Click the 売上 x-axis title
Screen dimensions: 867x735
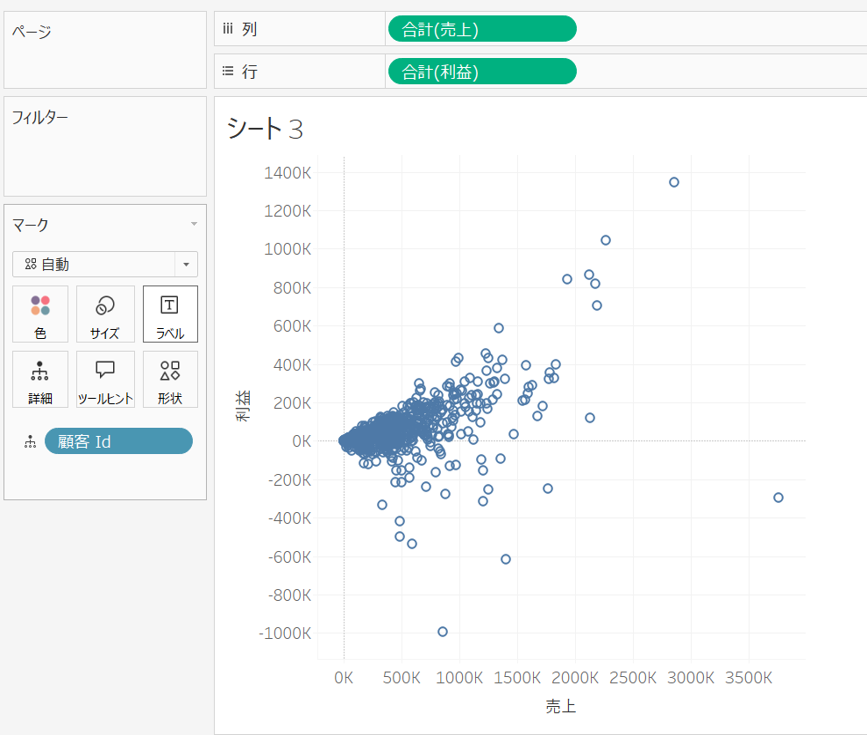click(x=561, y=707)
